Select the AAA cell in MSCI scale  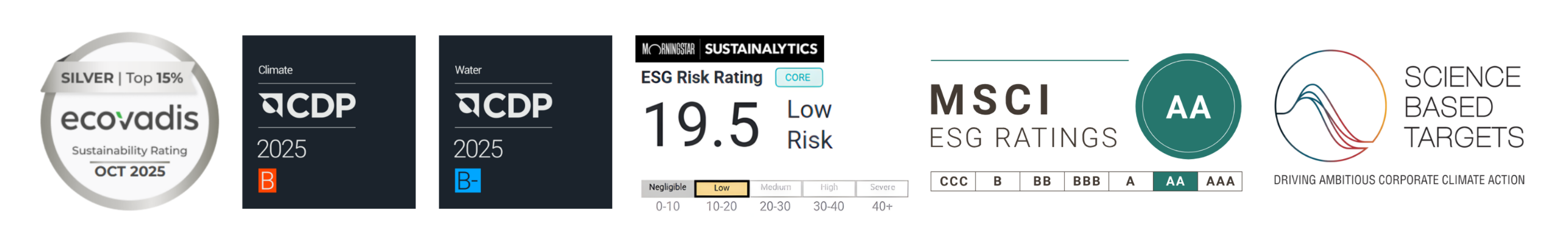click(1220, 181)
